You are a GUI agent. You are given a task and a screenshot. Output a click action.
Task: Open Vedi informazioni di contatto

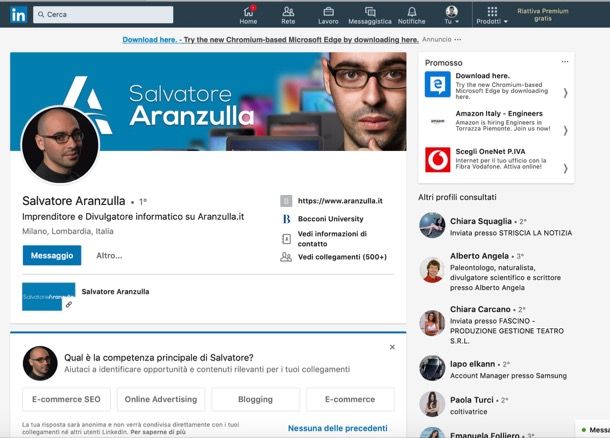pyautogui.click(x=332, y=238)
